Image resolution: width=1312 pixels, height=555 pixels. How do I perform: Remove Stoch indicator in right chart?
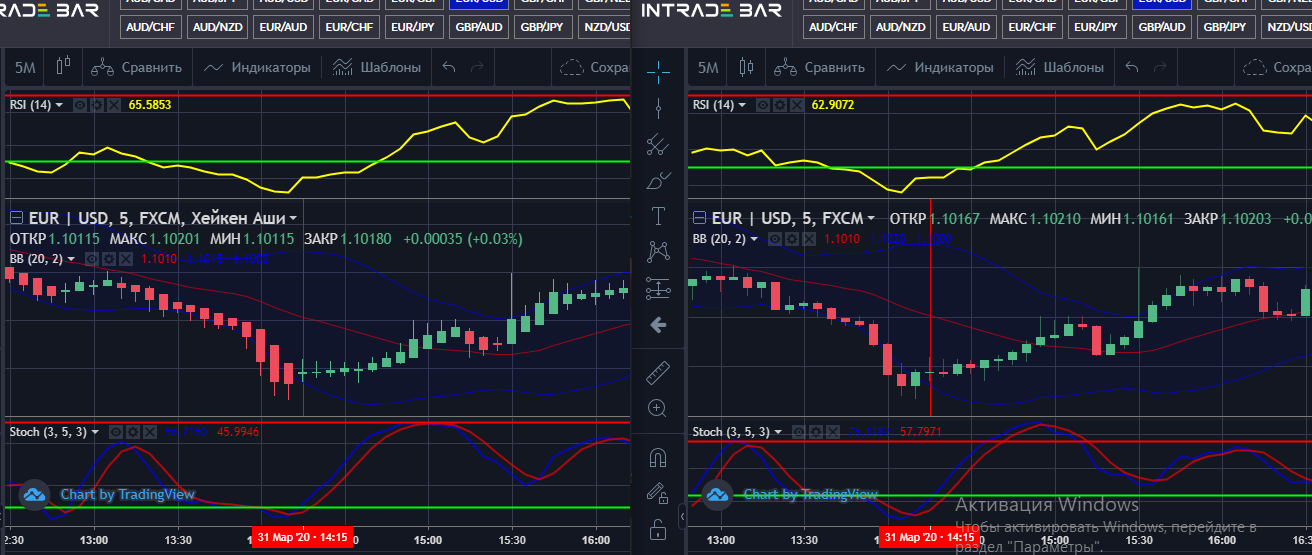click(832, 432)
